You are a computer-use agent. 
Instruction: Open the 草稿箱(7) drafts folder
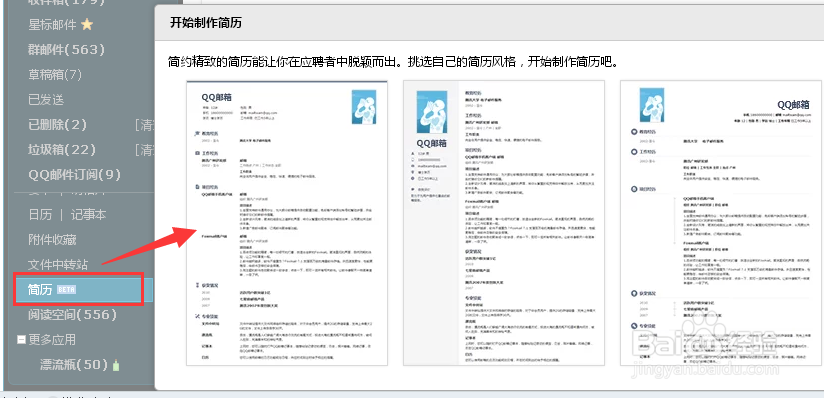[x=55, y=75]
